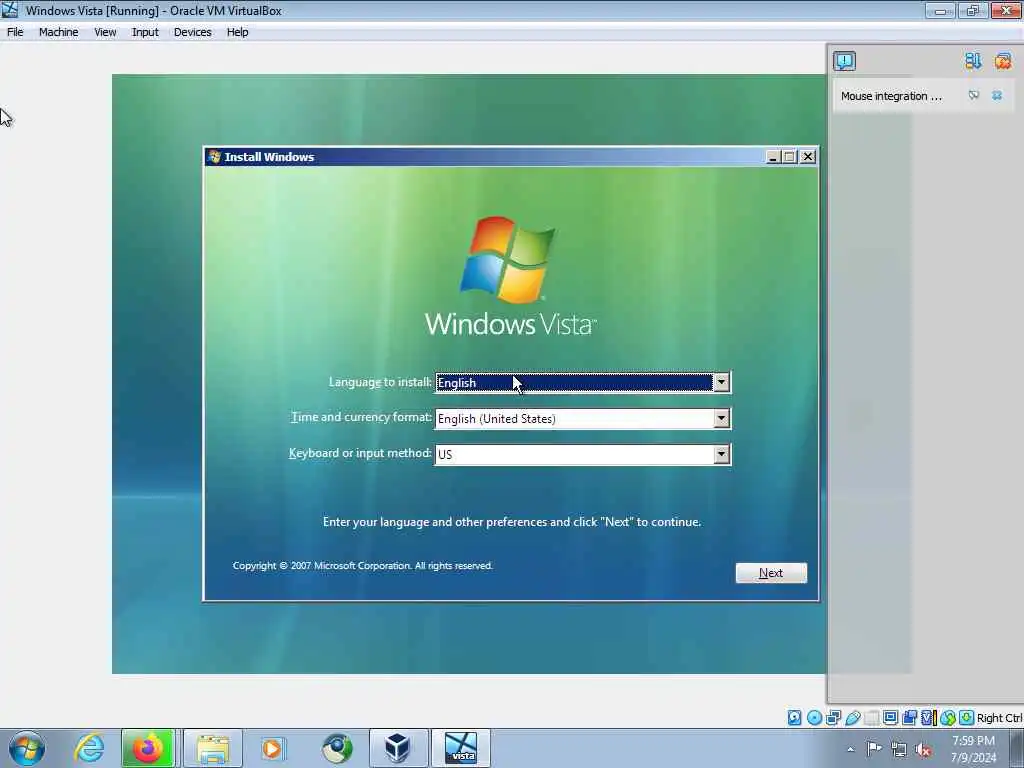The height and width of the screenshot is (768, 1024).
Task: Click the VirtualBox window title icon
Action: click(10, 10)
